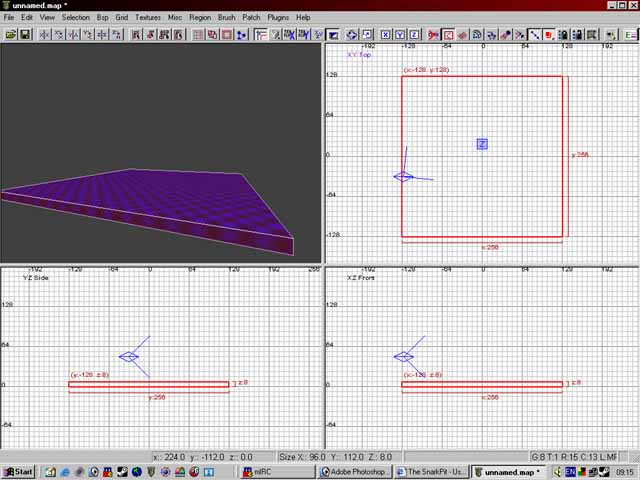Open the Bsp menu
Image resolution: width=640 pixels, height=480 pixels.
point(102,17)
